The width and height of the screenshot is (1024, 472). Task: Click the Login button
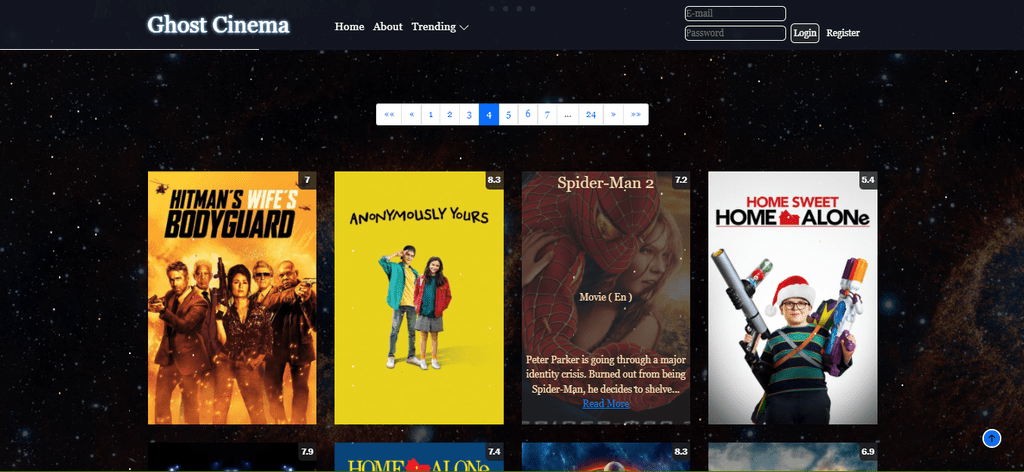tap(805, 33)
